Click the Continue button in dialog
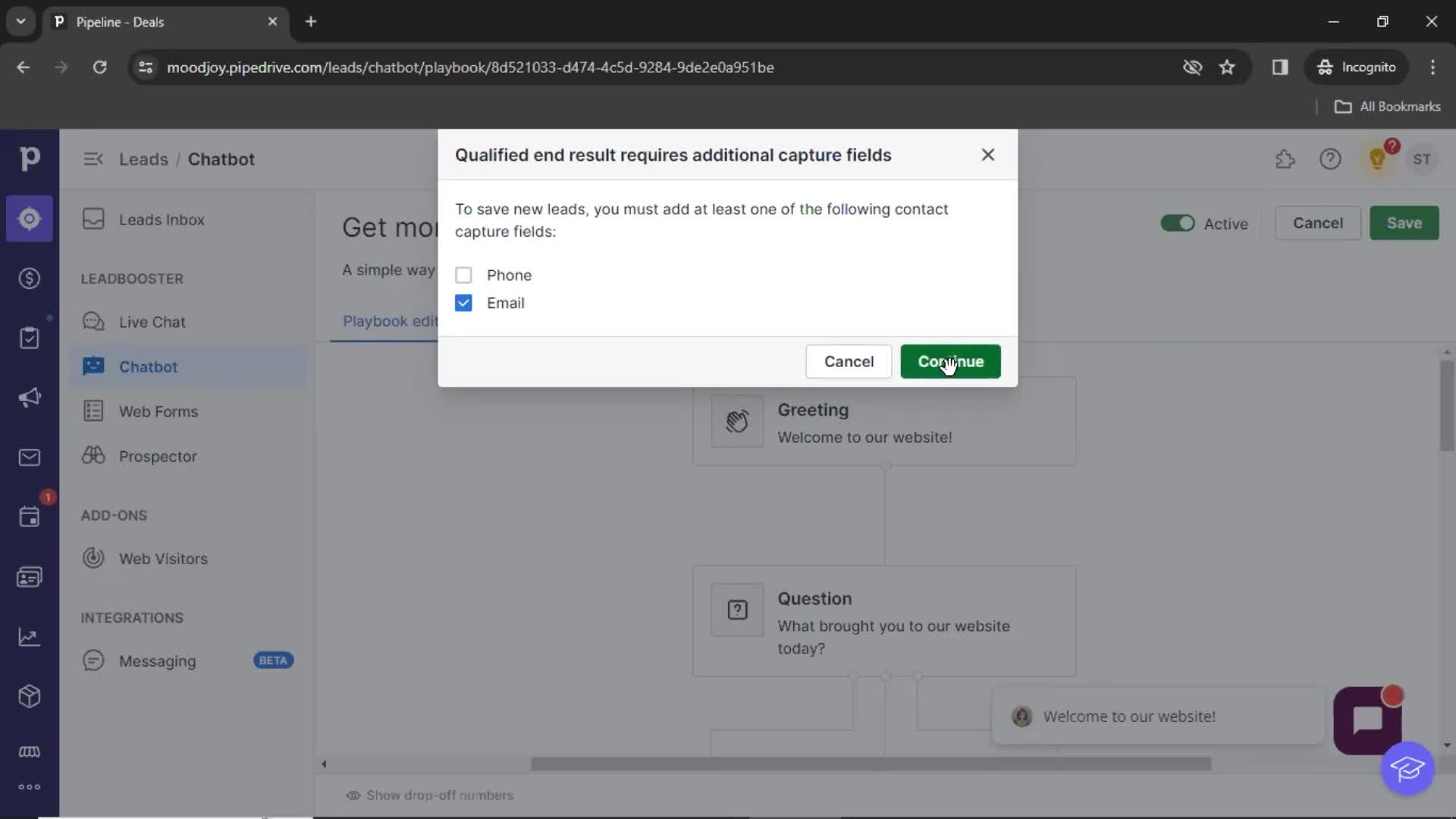Screen dimensions: 1456x819 click(950, 361)
